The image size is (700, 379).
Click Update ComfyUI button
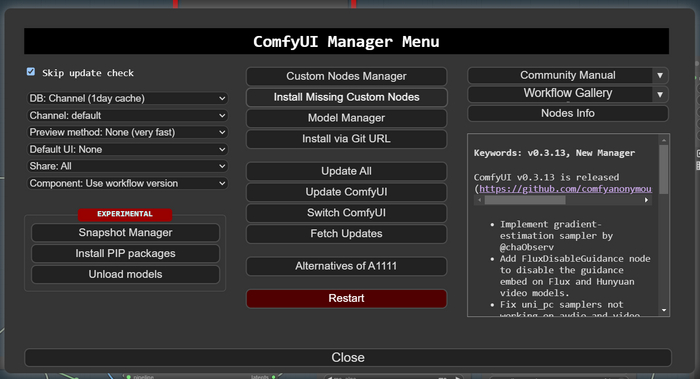pos(346,192)
